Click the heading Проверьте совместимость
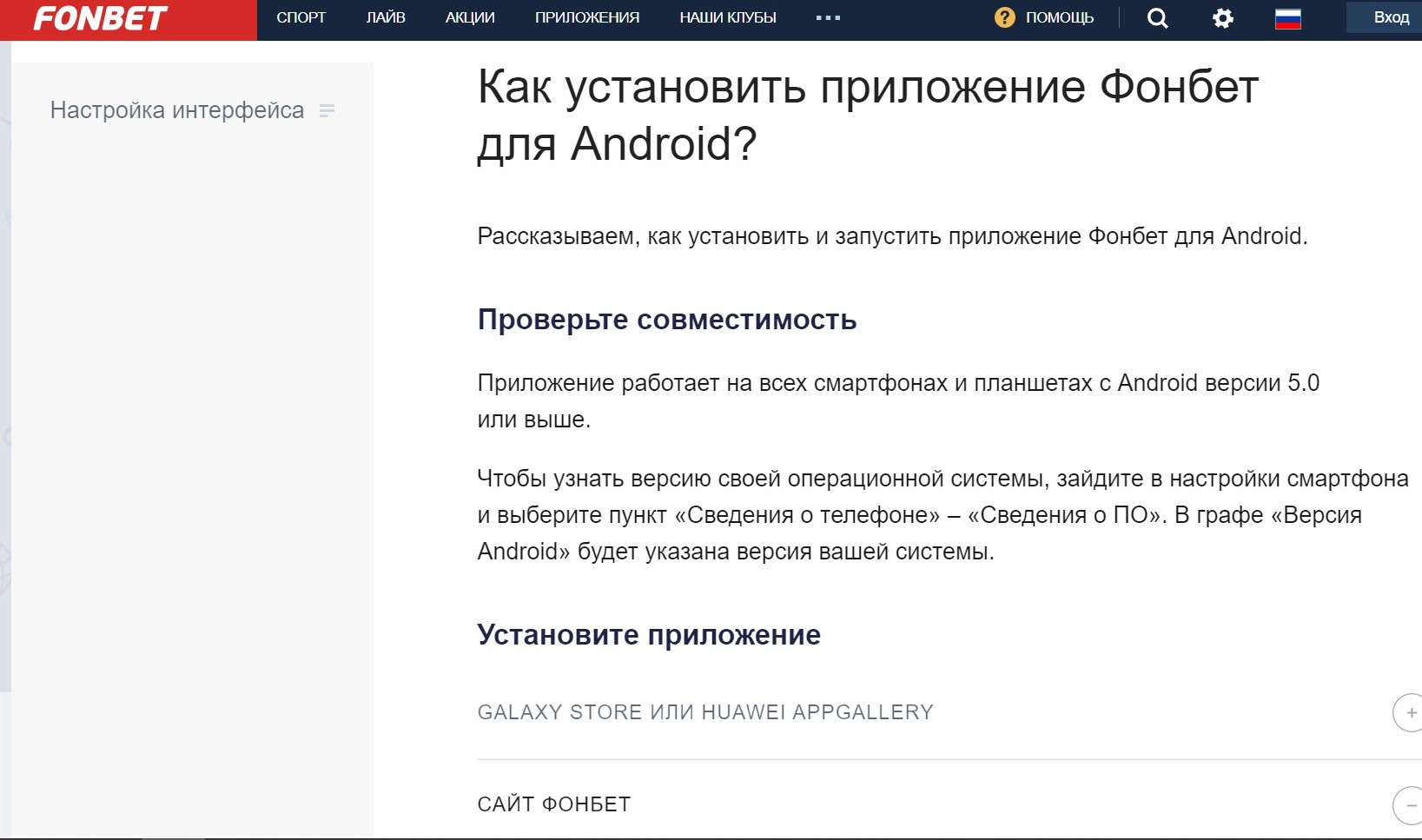The width and height of the screenshot is (1422, 840). (x=667, y=320)
